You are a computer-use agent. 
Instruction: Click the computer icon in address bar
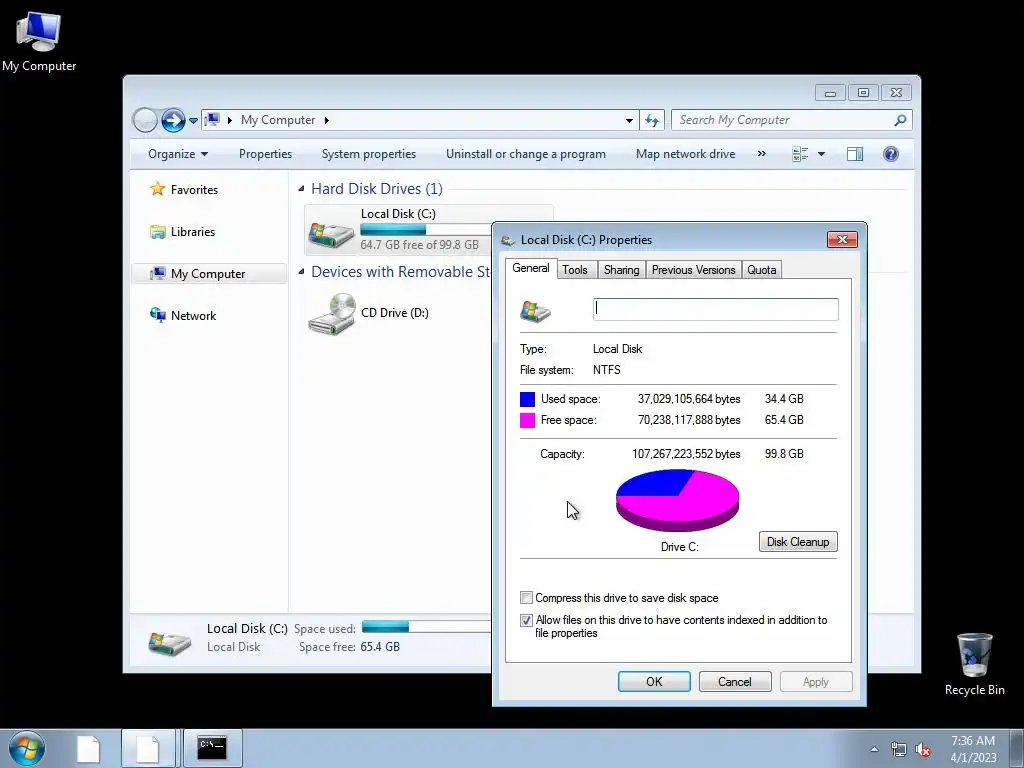tap(212, 120)
